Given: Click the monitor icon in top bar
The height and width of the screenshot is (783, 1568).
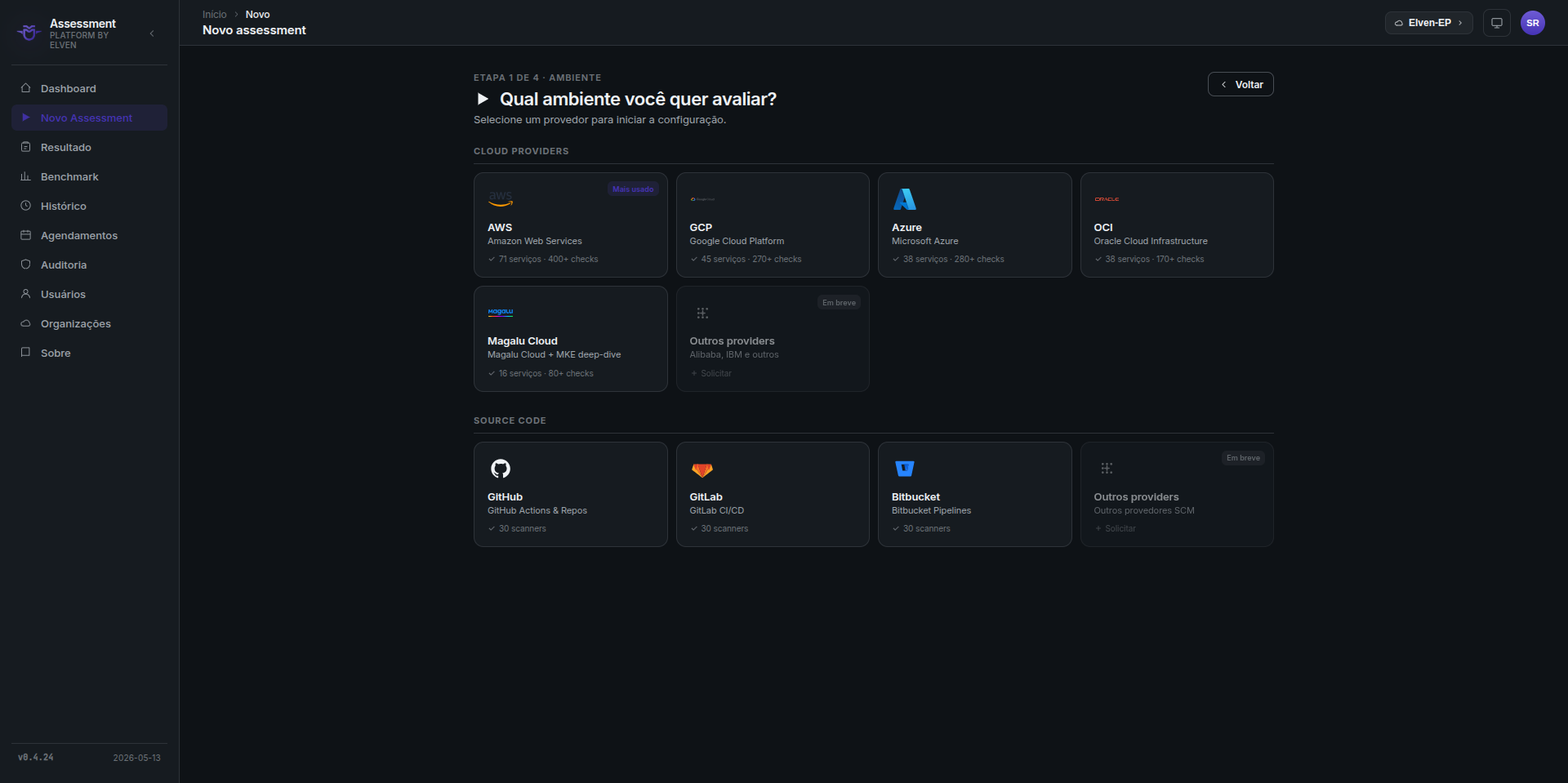Looking at the screenshot, I should [1496, 23].
